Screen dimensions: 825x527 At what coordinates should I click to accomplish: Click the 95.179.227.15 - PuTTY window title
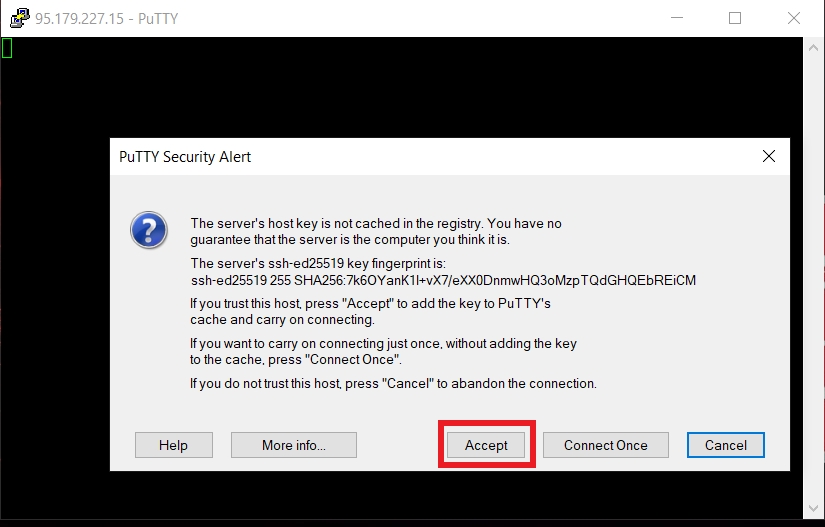coord(107,18)
